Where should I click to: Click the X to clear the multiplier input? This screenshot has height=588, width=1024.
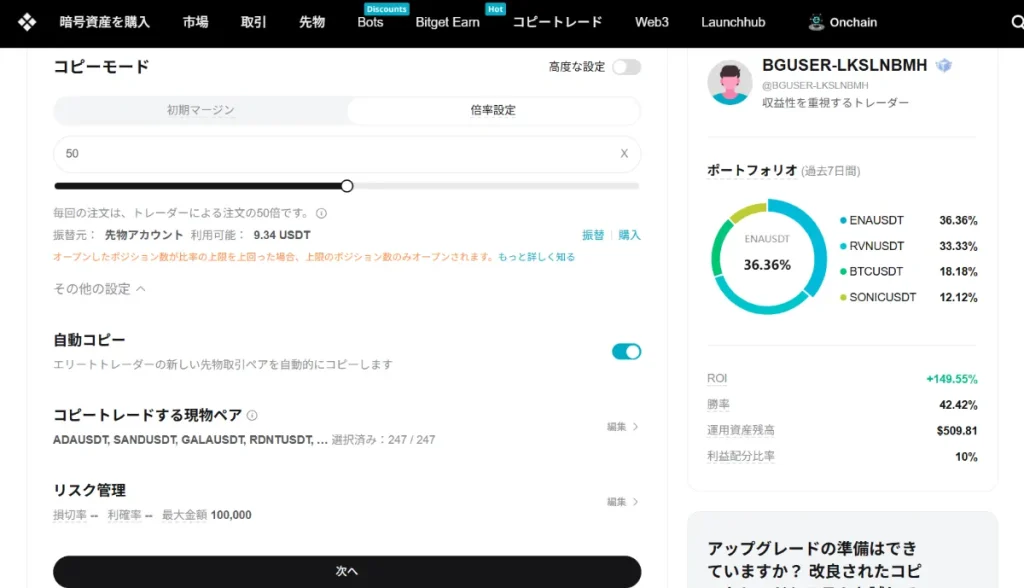coord(623,153)
